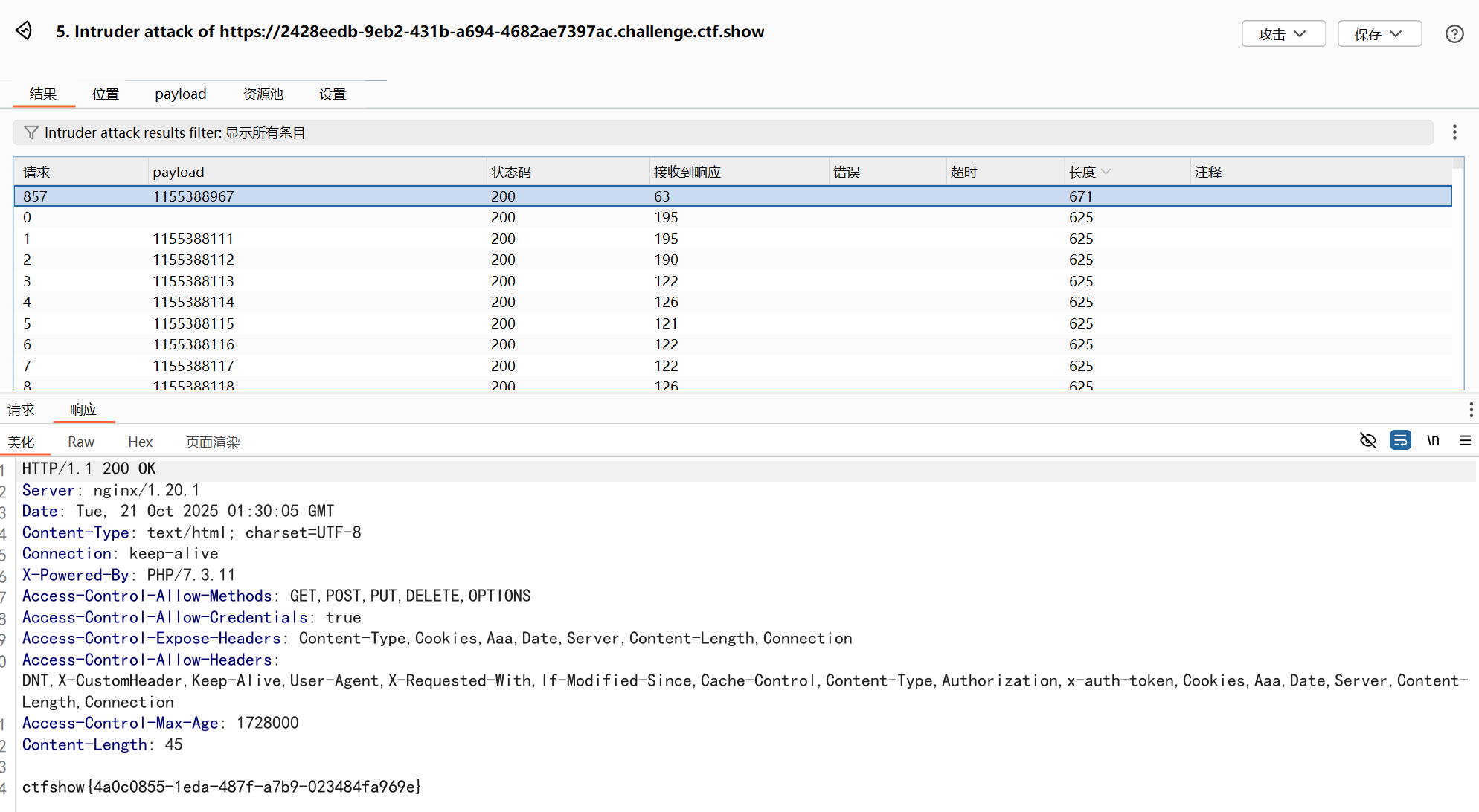This screenshot has width=1479, height=812.
Task: Select the Hex view tab
Action: click(140, 442)
